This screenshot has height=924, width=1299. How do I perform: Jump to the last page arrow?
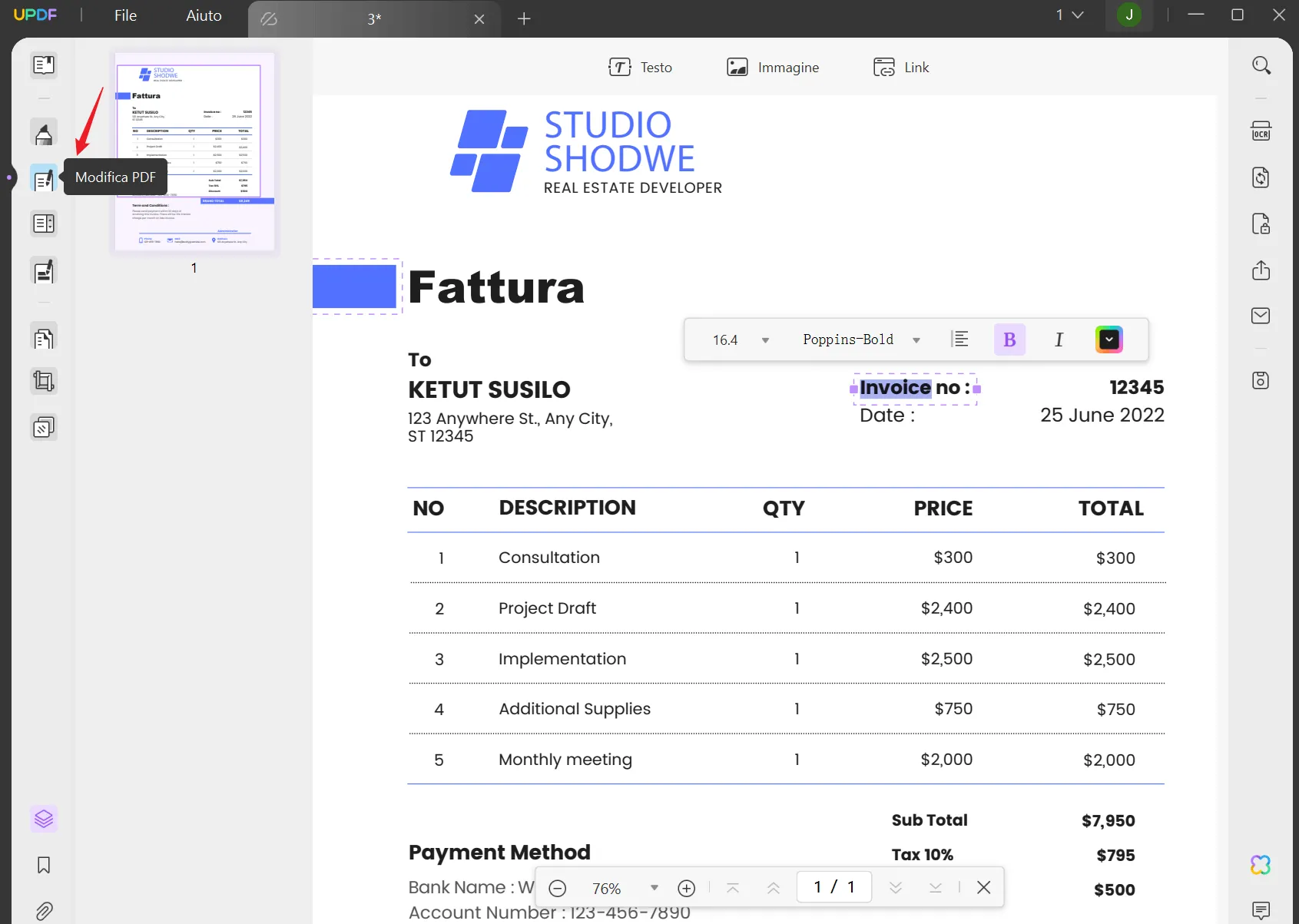[x=935, y=888]
